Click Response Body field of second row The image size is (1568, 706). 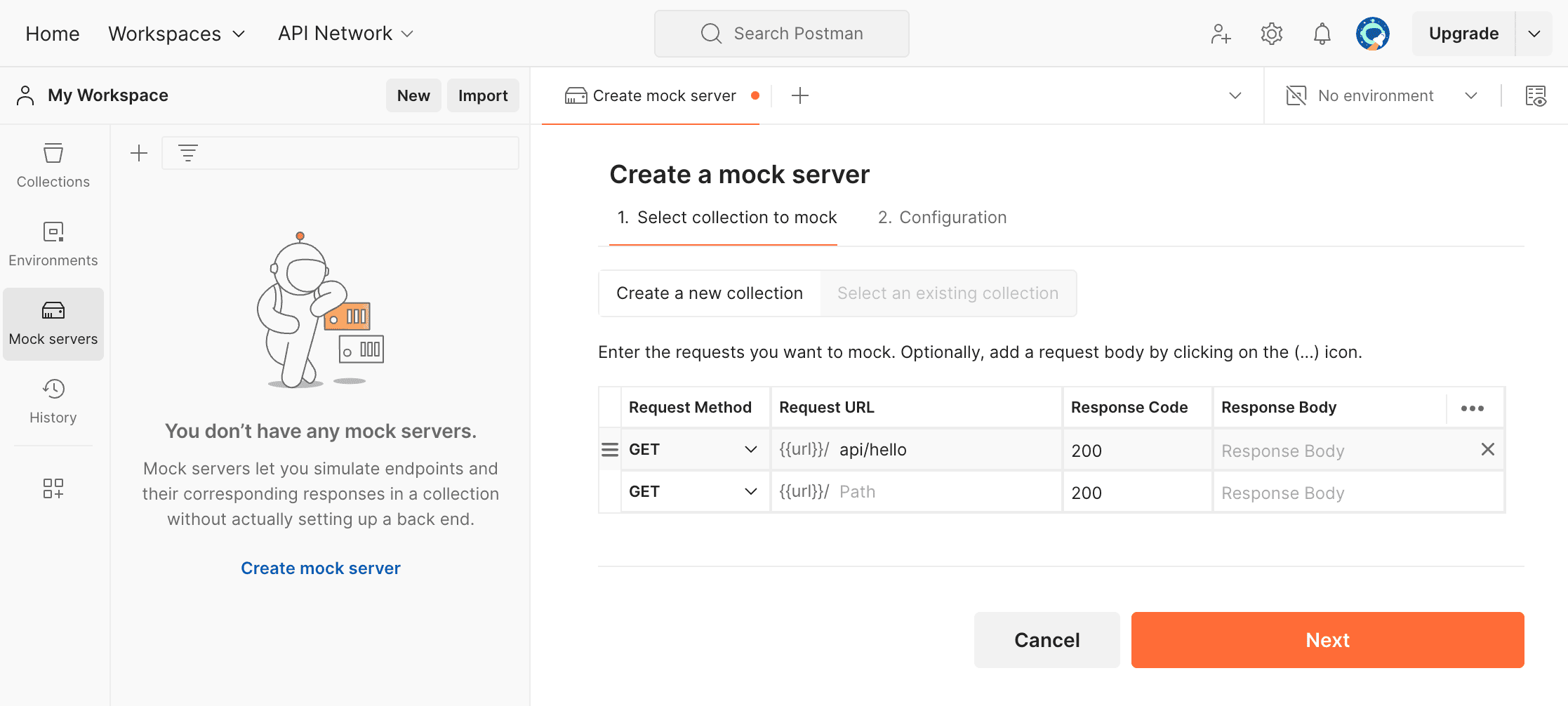(x=1358, y=492)
